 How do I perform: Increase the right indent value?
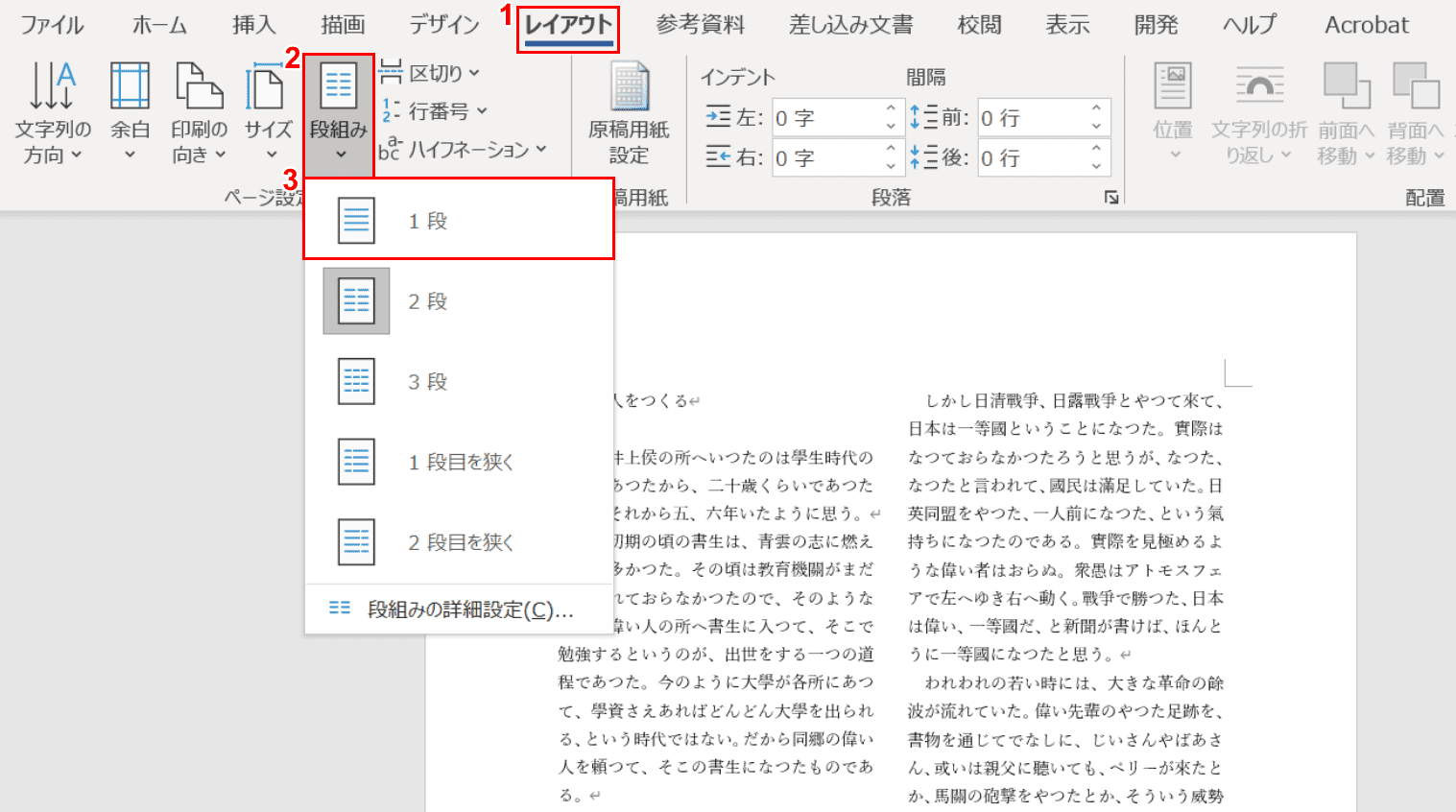click(x=891, y=148)
